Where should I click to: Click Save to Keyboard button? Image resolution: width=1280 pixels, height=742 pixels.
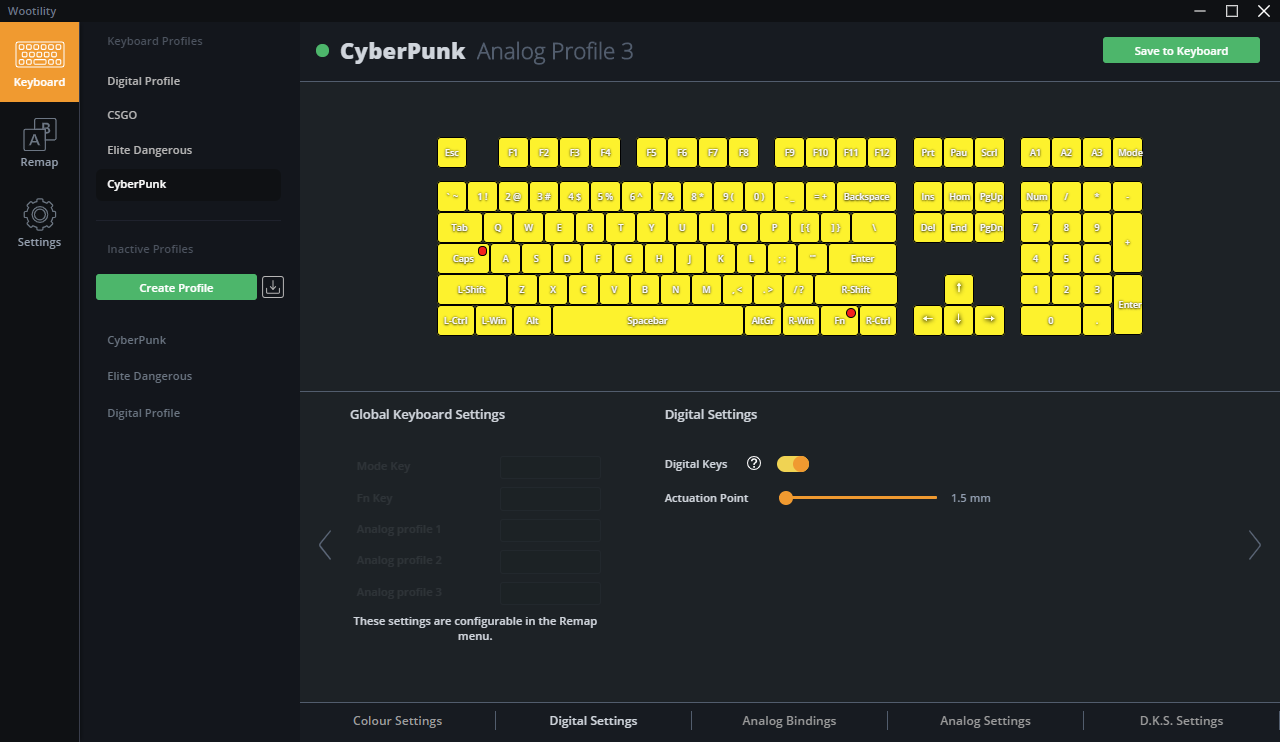pos(1181,51)
